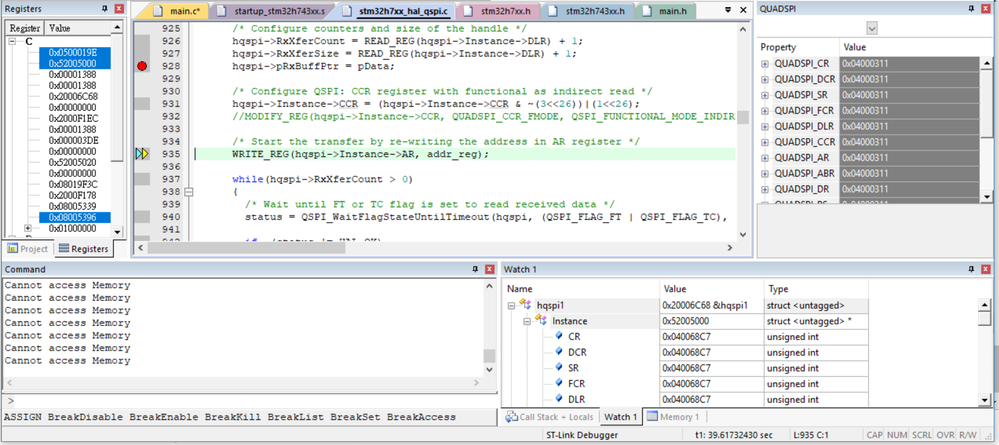Expand the QUADSPI_DCR property
The width and height of the screenshot is (999, 445).
point(765,80)
